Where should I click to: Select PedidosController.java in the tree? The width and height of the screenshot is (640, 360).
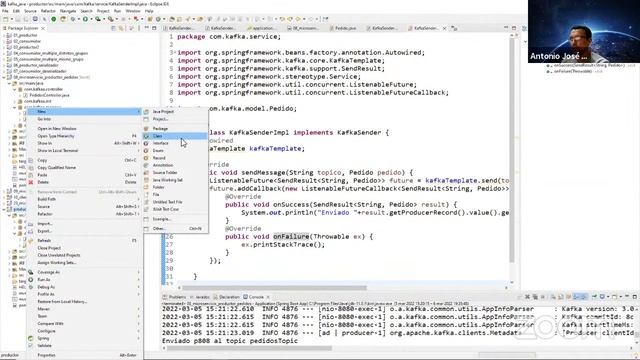click(x=49, y=95)
